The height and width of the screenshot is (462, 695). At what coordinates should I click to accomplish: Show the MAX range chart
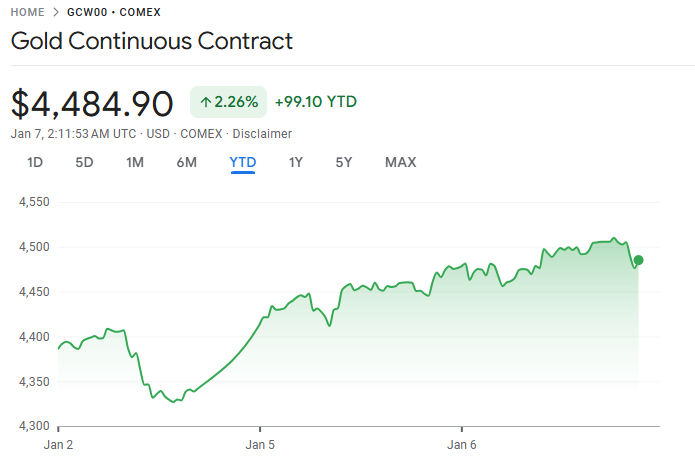[400, 162]
